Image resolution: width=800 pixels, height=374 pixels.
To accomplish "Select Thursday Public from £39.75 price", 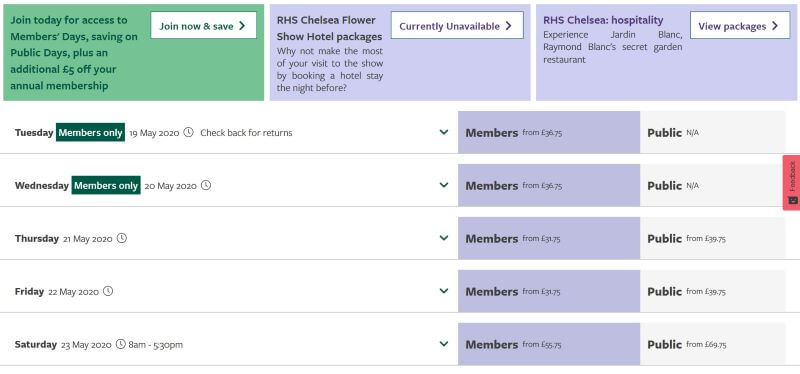I will 713,238.
